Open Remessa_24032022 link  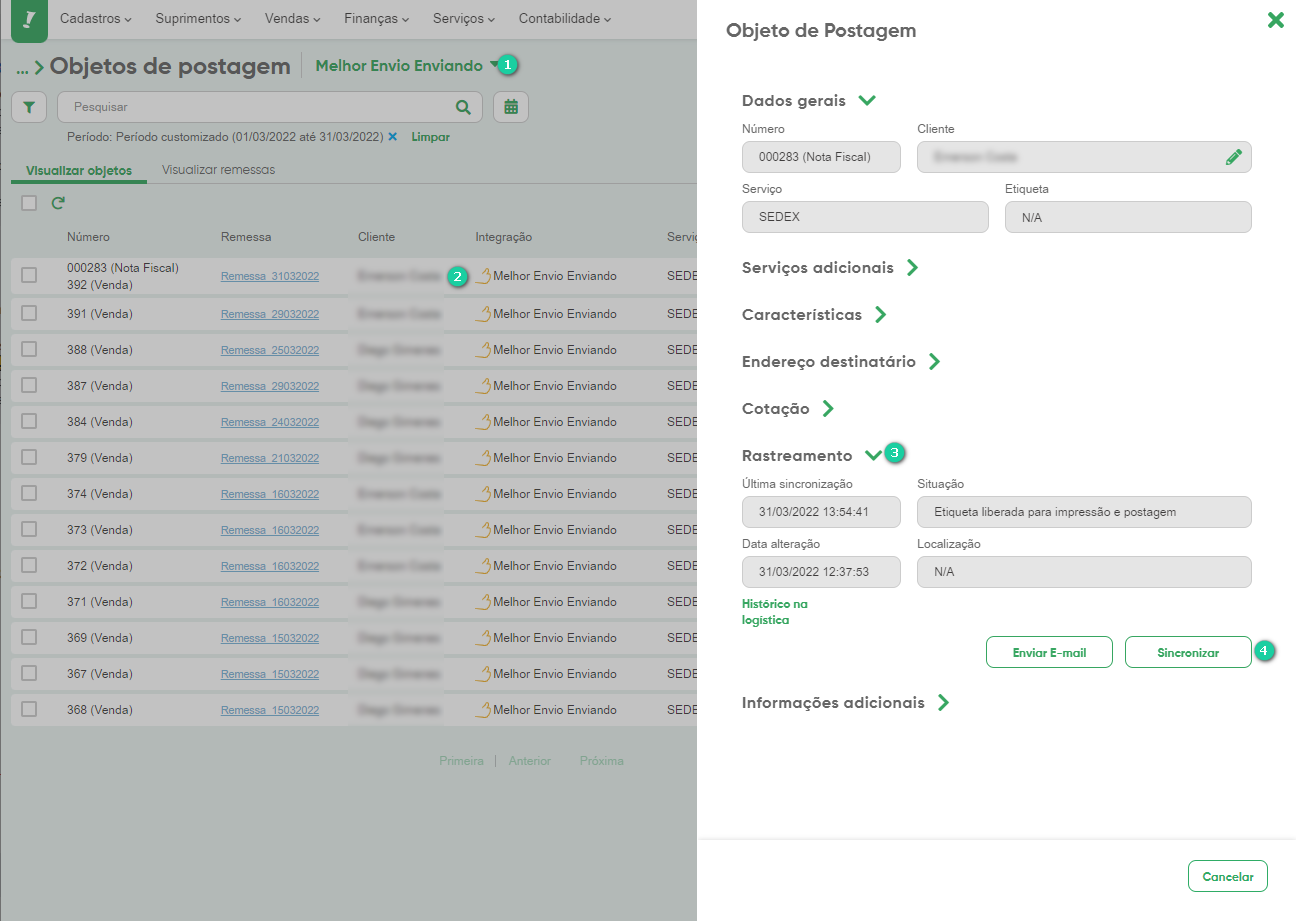point(270,422)
